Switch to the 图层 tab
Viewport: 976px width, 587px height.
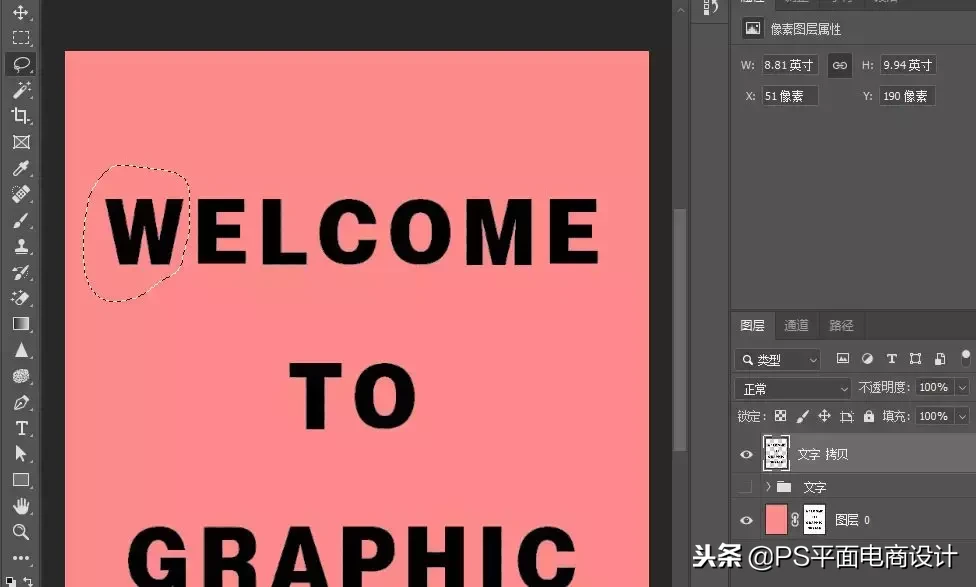click(x=753, y=326)
